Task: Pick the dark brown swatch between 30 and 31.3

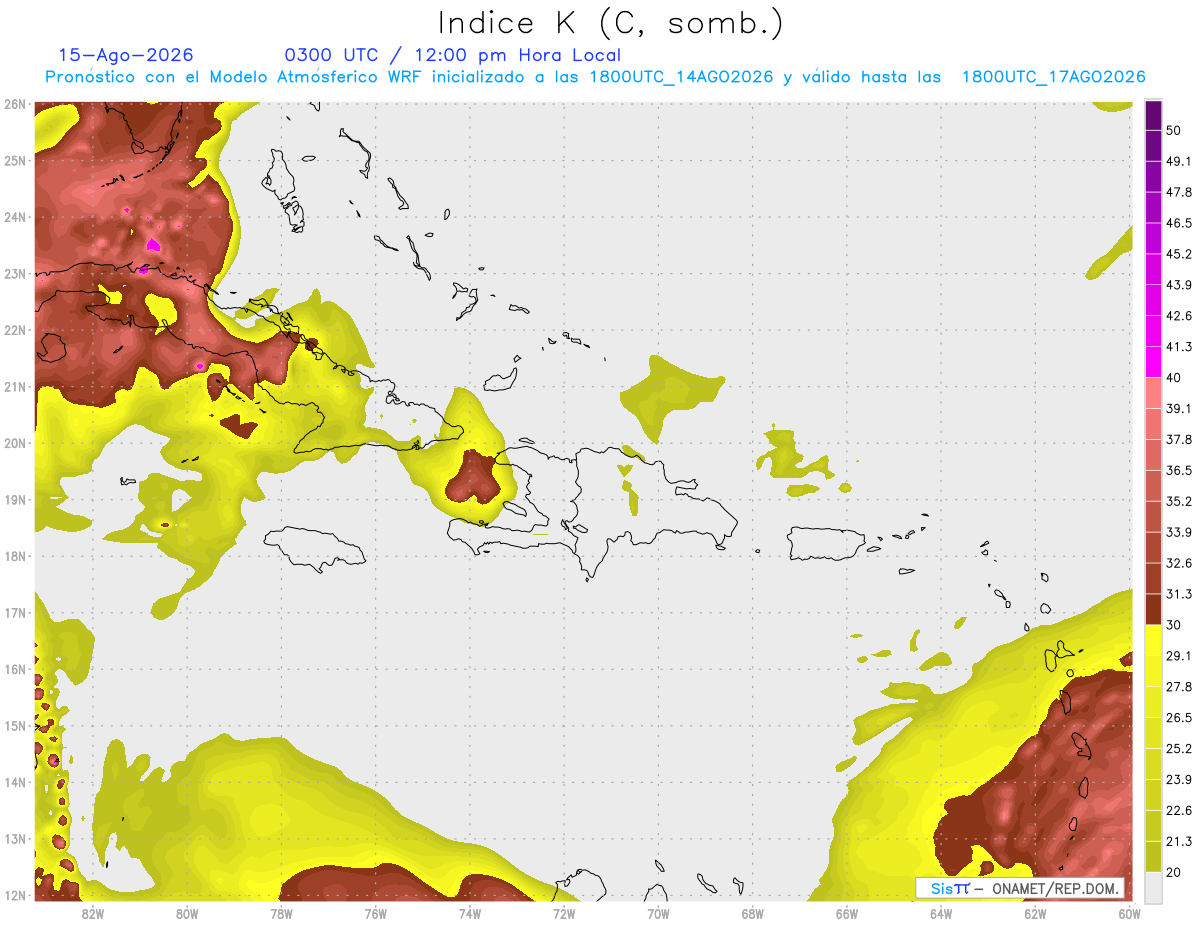Action: 1153,610
